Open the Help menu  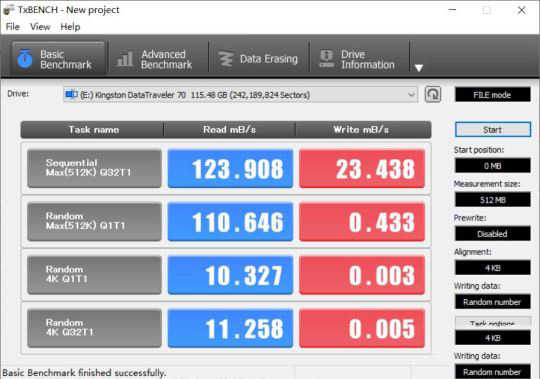click(x=70, y=27)
